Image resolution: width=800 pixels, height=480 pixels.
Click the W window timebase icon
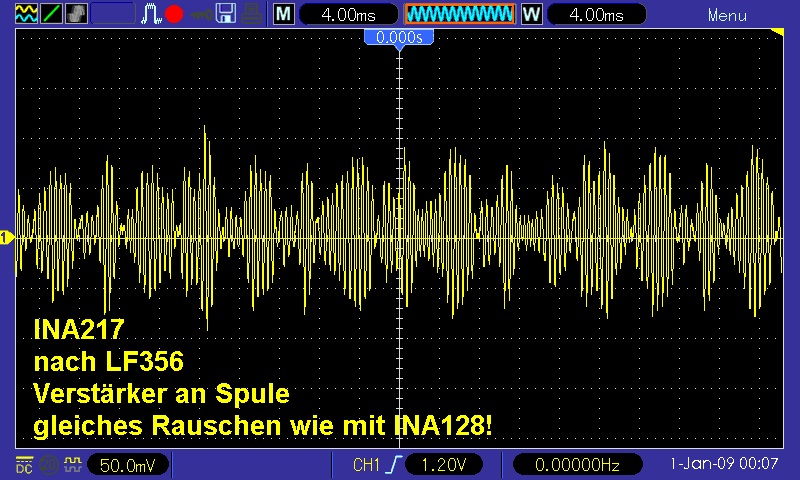coord(532,14)
